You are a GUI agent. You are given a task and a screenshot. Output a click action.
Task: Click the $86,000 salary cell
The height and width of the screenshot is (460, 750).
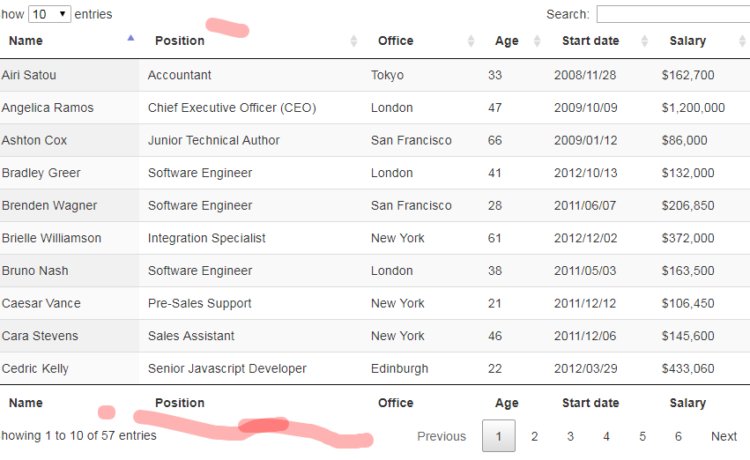(702, 140)
